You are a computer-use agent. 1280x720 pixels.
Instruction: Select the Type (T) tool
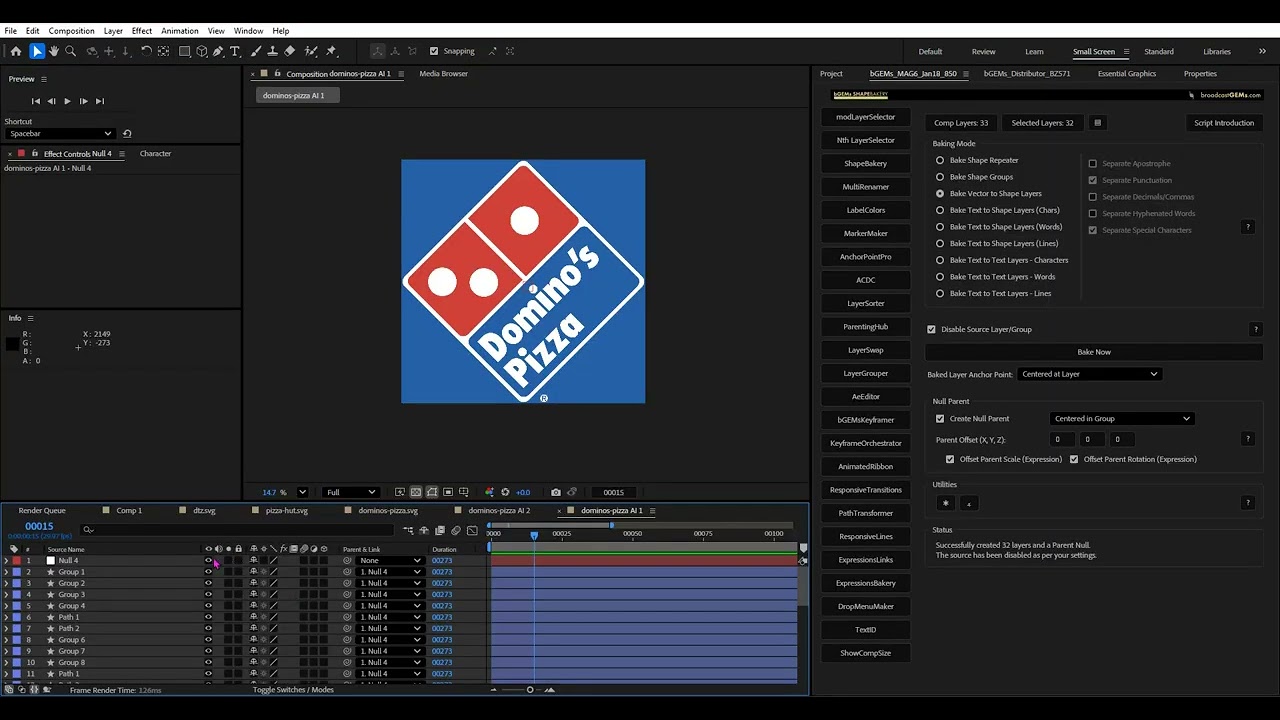(x=235, y=51)
